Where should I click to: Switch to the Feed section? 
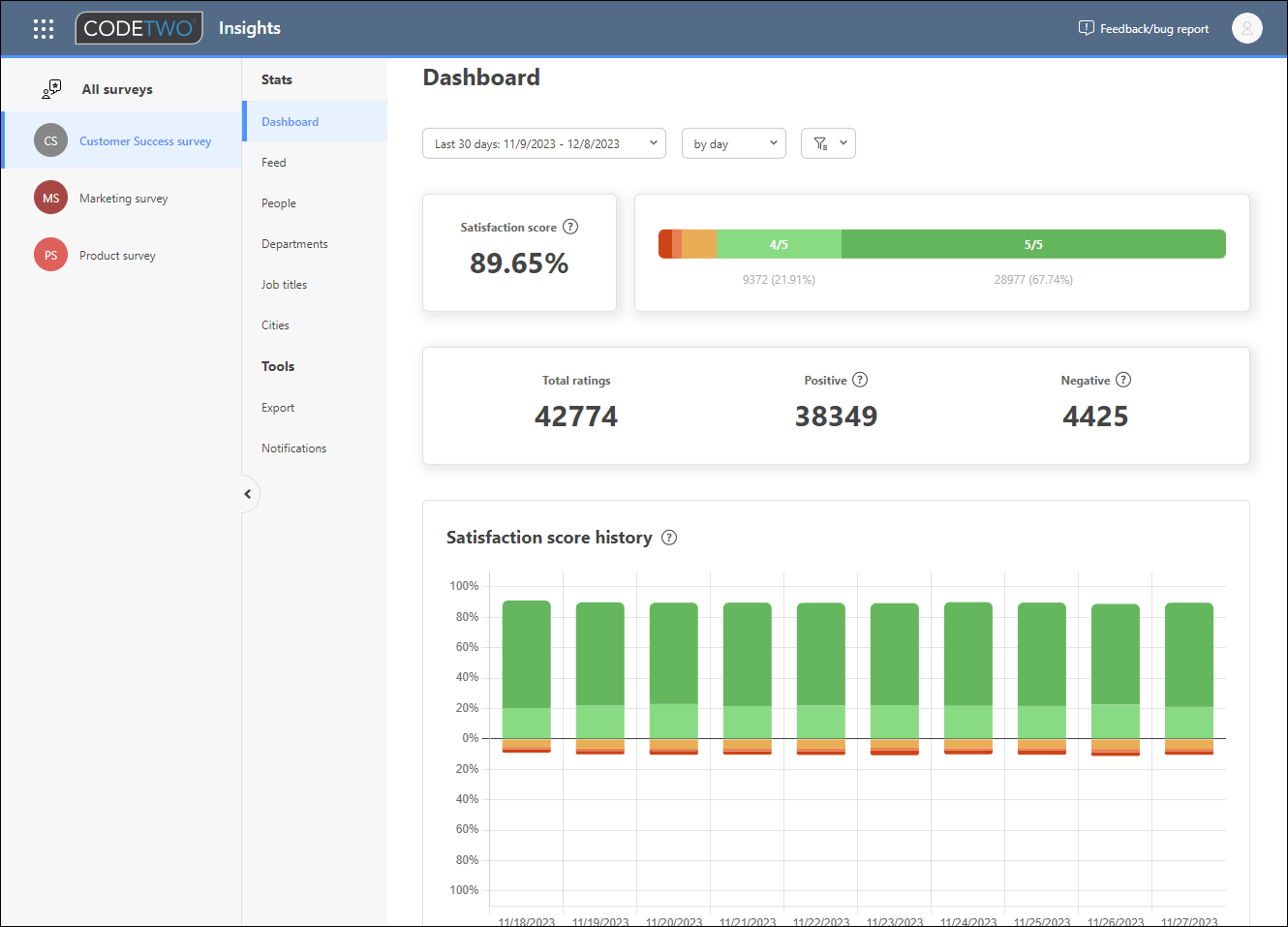coord(273,162)
